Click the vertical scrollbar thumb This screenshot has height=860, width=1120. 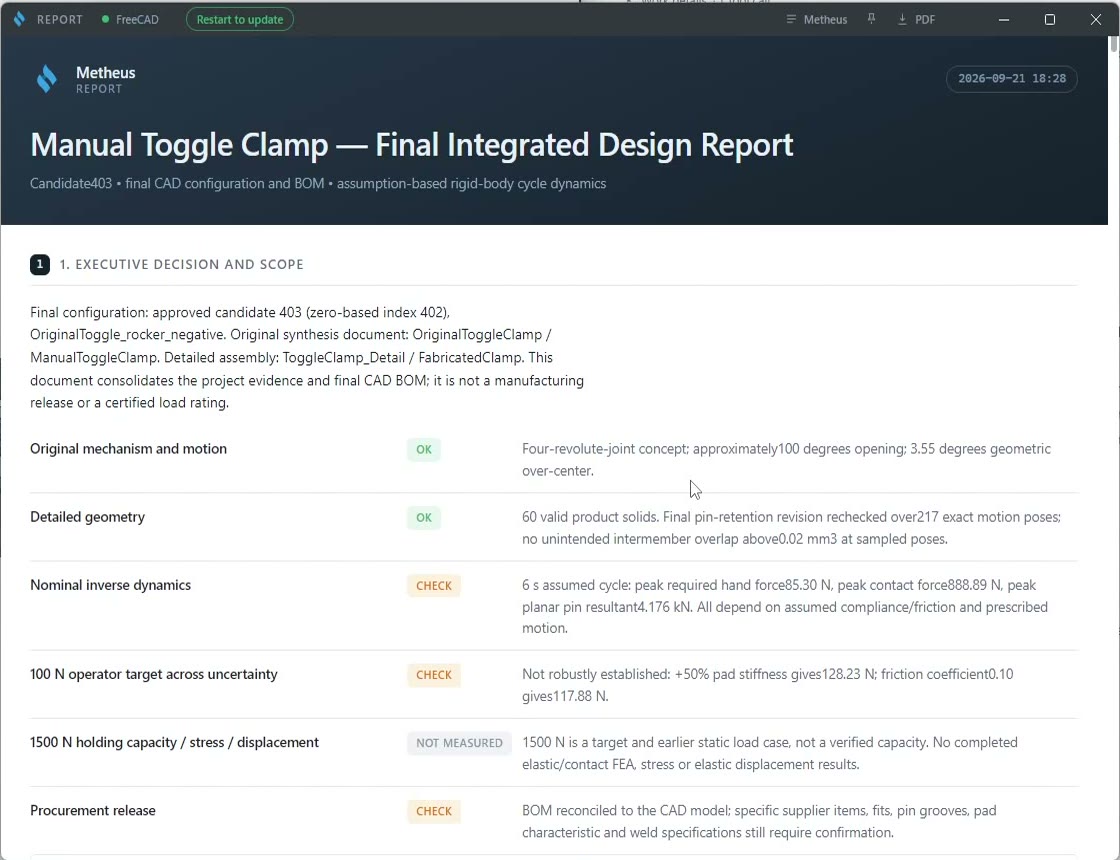point(1114,44)
